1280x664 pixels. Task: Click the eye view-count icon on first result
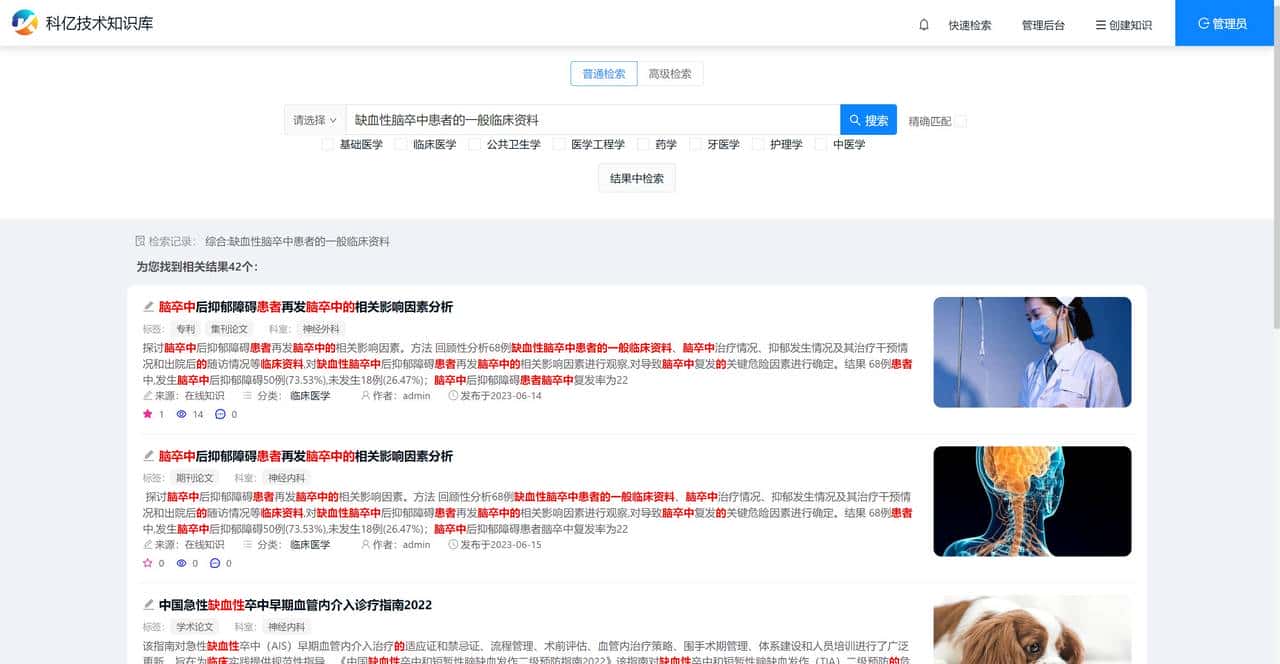click(180, 413)
